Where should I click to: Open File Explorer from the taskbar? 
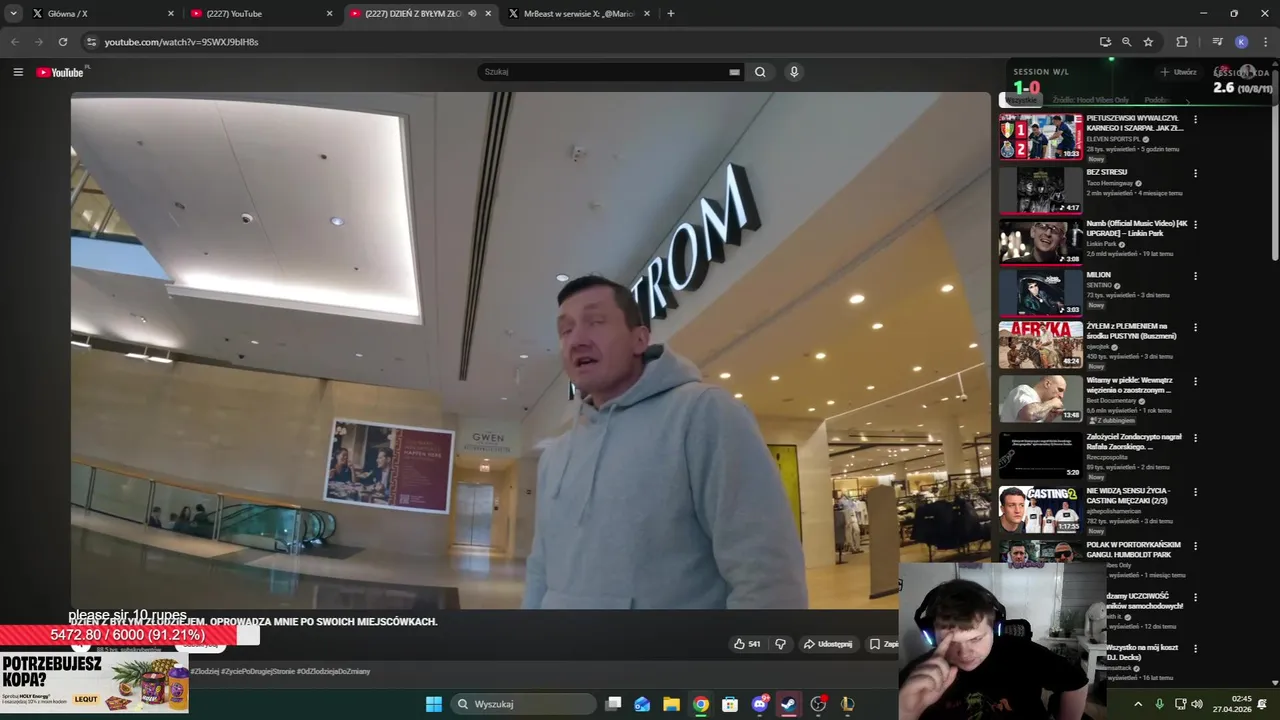pos(671,704)
